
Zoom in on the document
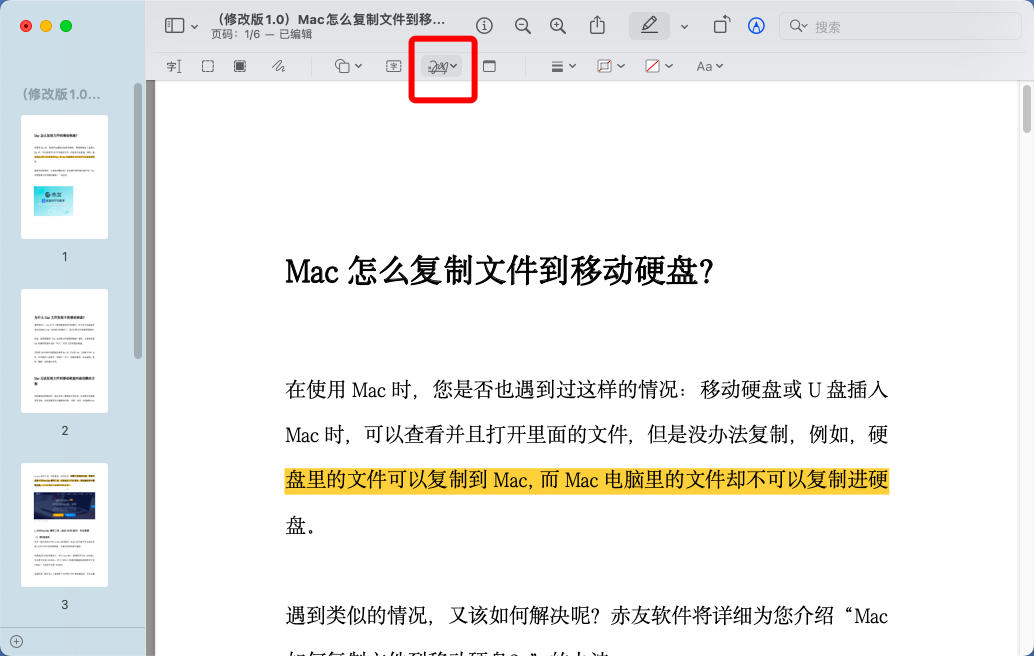click(558, 26)
